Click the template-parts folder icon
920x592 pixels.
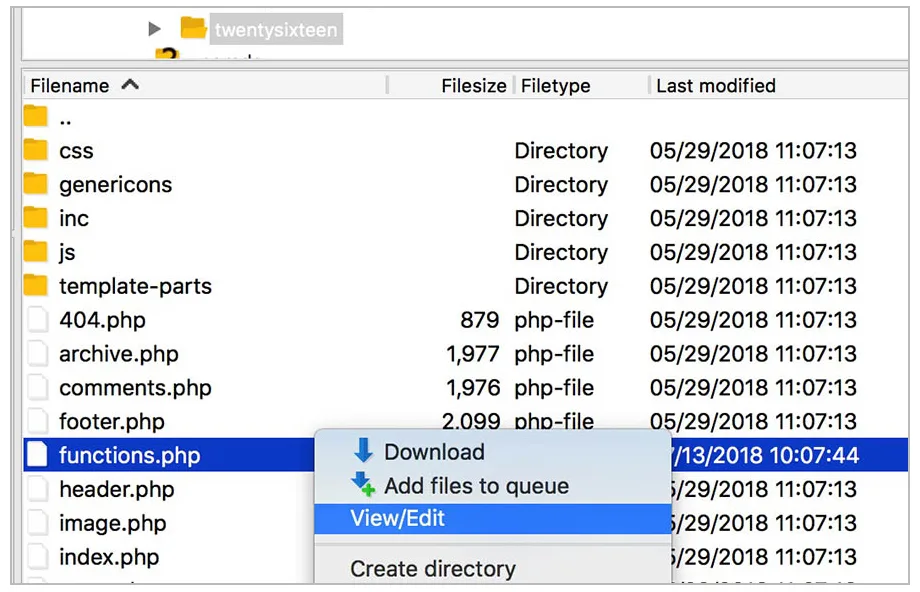coord(36,286)
